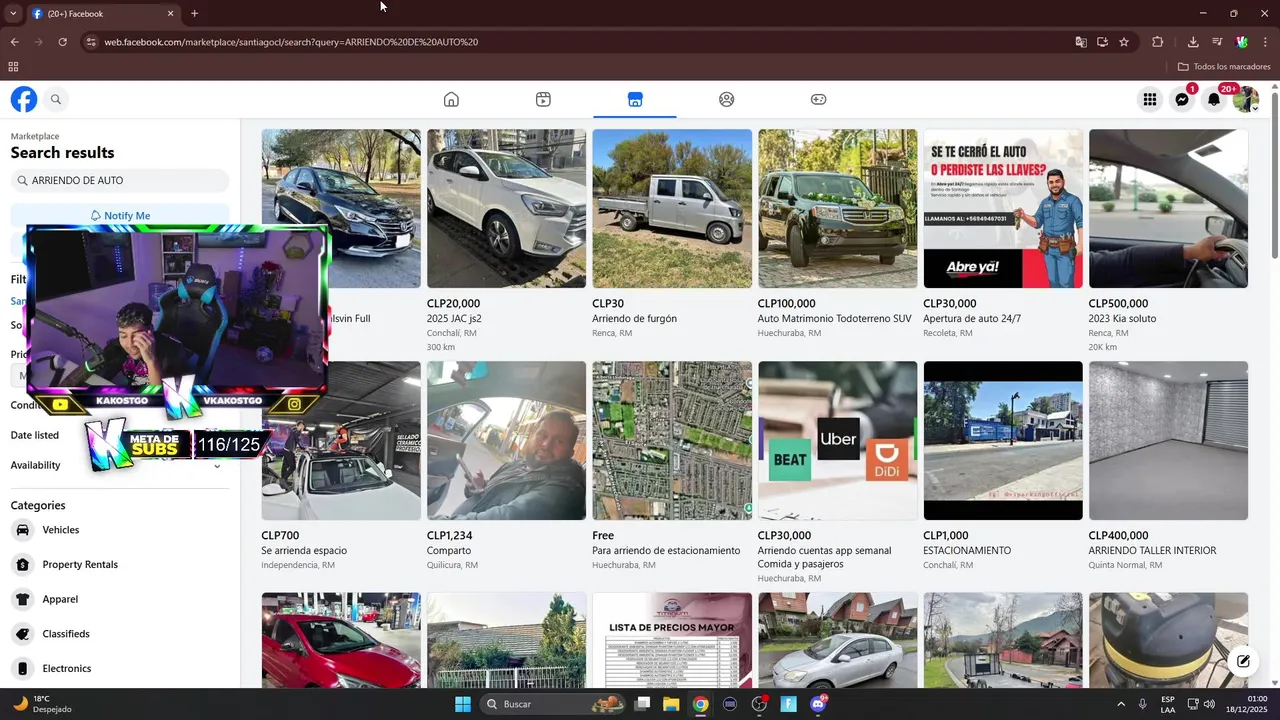
Task: Open the Facebook menu grid icon
Action: pyautogui.click(x=1150, y=99)
